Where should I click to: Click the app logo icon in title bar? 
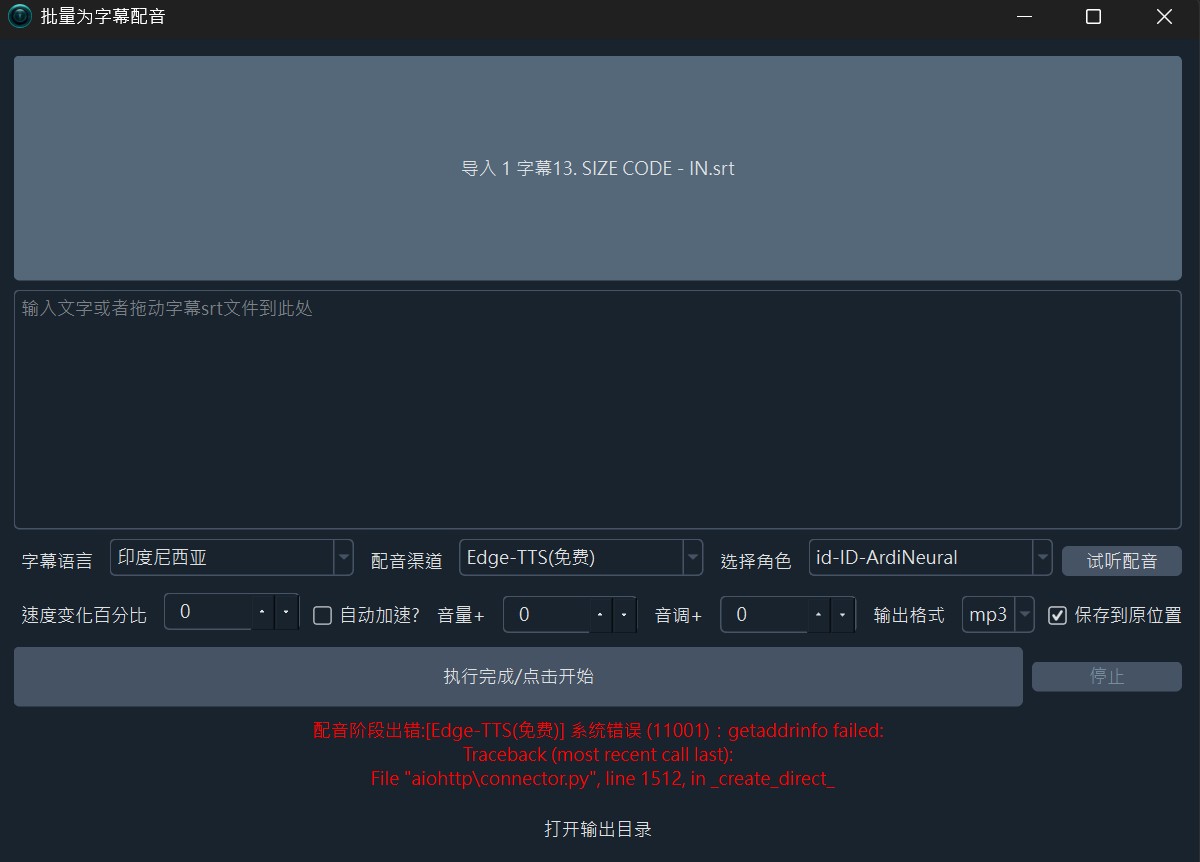tap(20, 17)
